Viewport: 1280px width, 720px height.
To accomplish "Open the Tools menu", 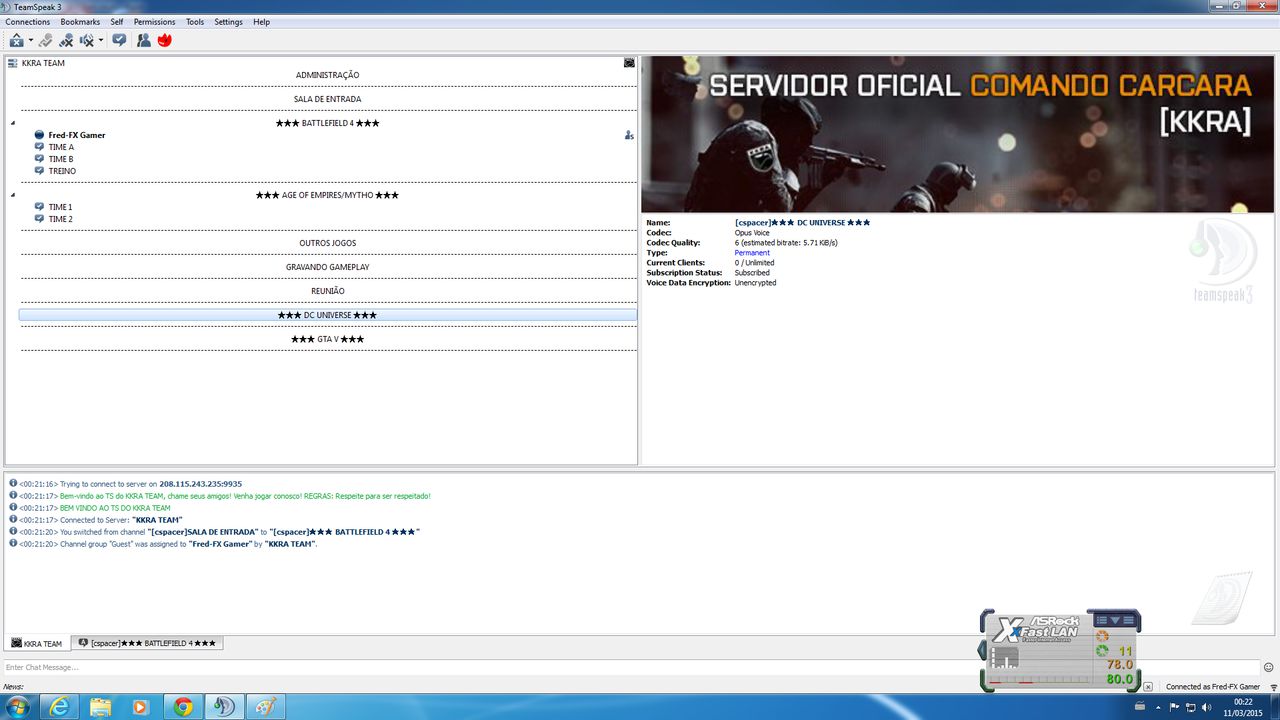I will pyautogui.click(x=195, y=21).
